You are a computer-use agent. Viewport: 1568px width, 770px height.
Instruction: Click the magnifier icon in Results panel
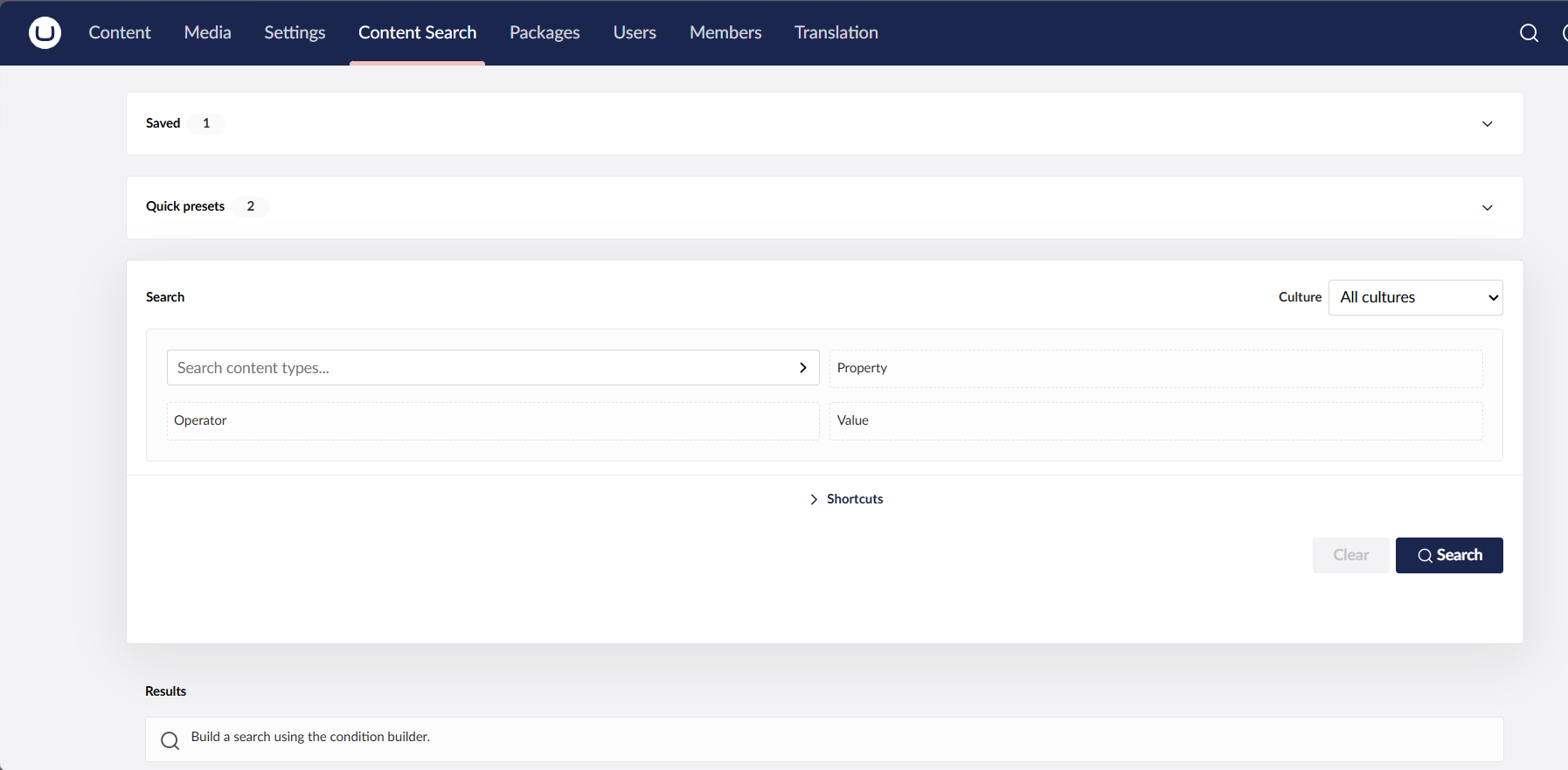click(x=170, y=741)
